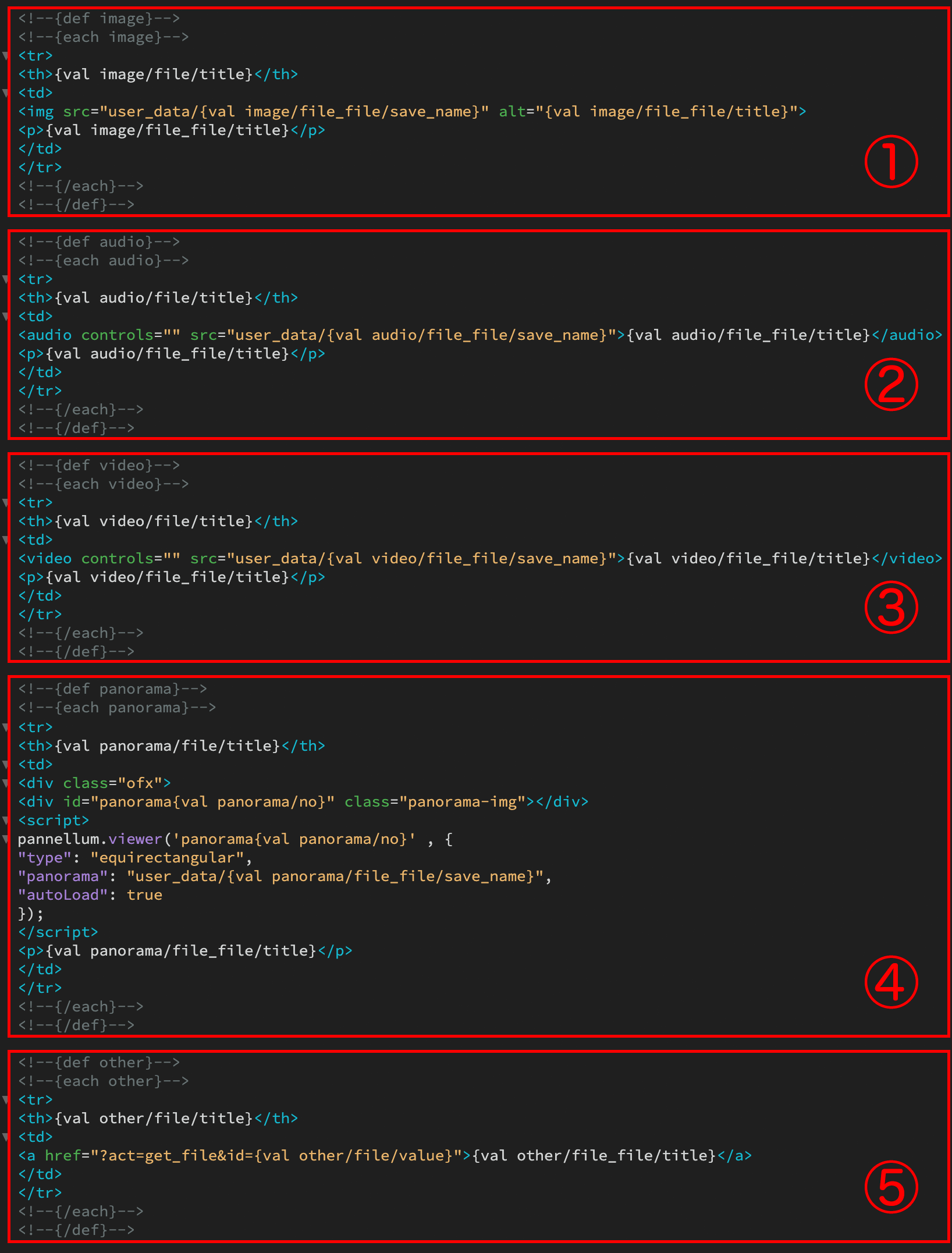952x1253 pixels.
Task: Click the a href="?act=get_file&id=..." line
Action: click(x=385, y=1156)
